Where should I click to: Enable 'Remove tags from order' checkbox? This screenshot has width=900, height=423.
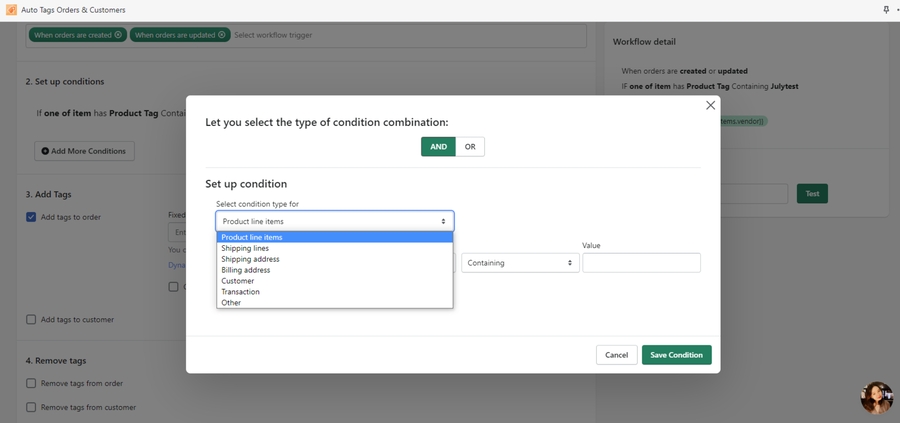pyautogui.click(x=31, y=383)
